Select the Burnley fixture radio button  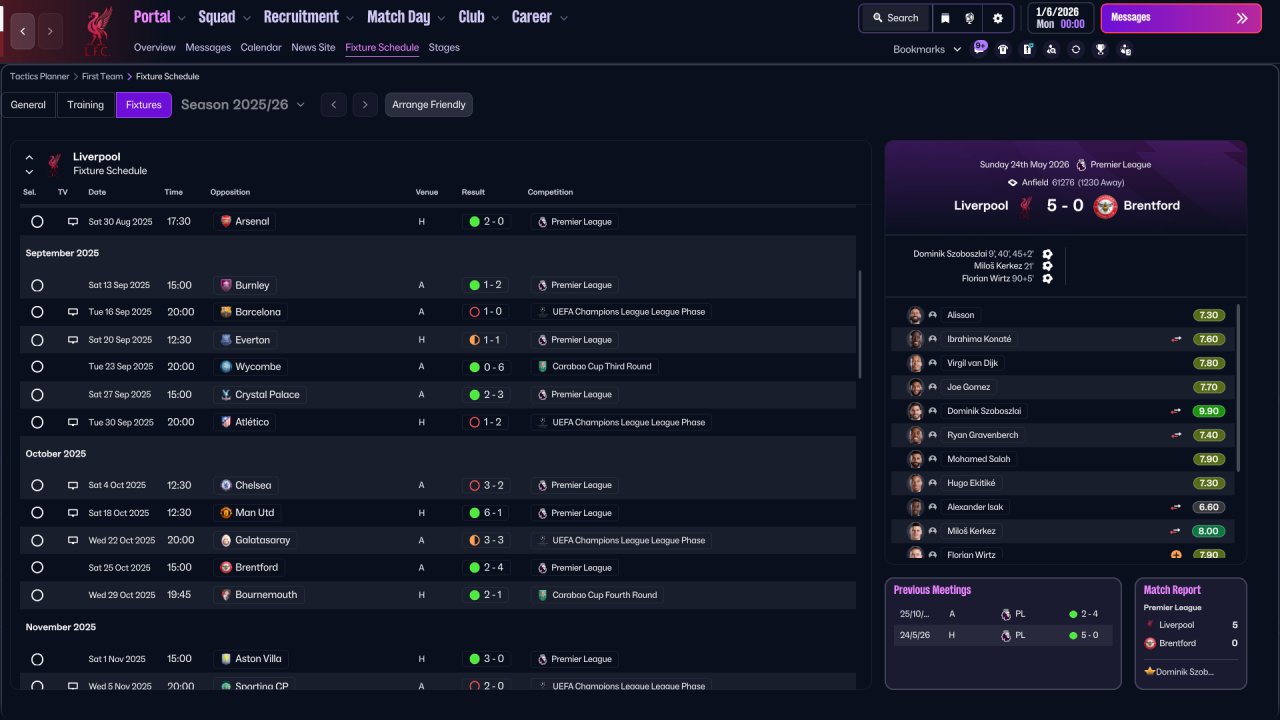[37, 285]
